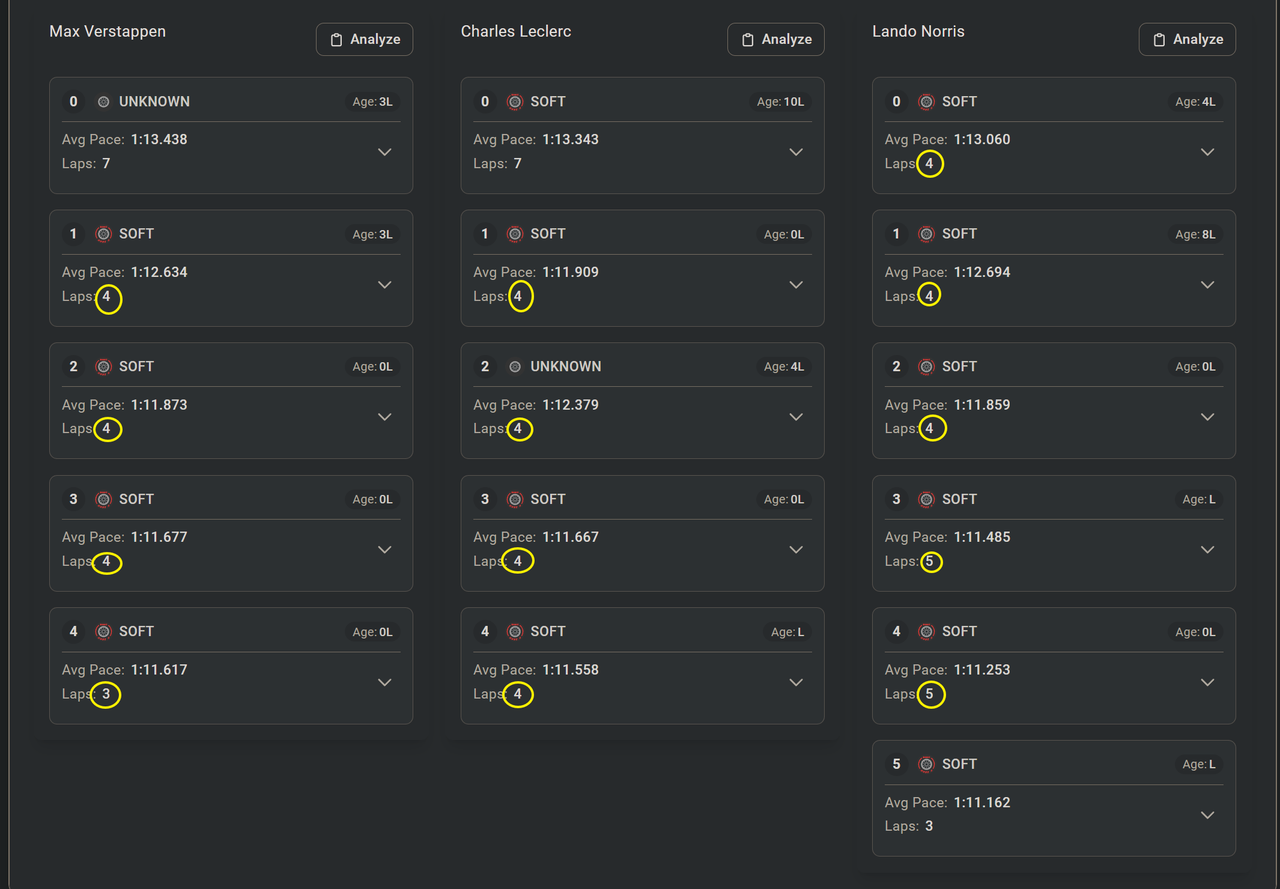Open Analyze for Lando Norris
The width and height of the screenshot is (1280, 889).
pos(1187,39)
